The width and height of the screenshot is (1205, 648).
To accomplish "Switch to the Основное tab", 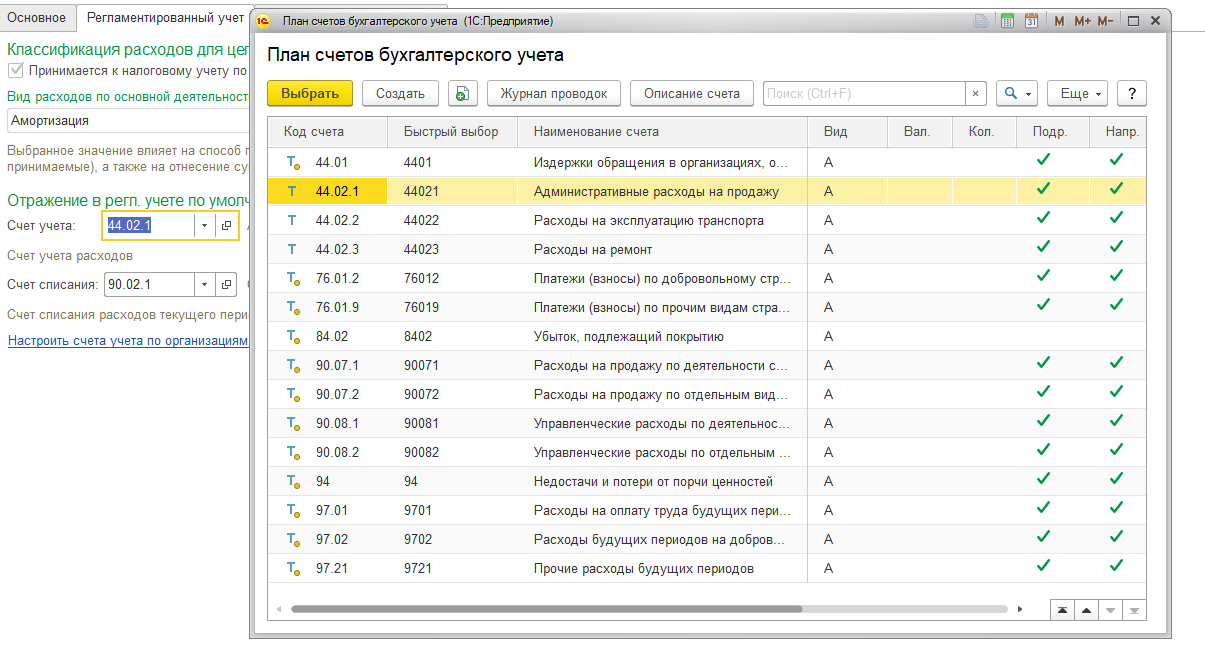I will (37, 18).
